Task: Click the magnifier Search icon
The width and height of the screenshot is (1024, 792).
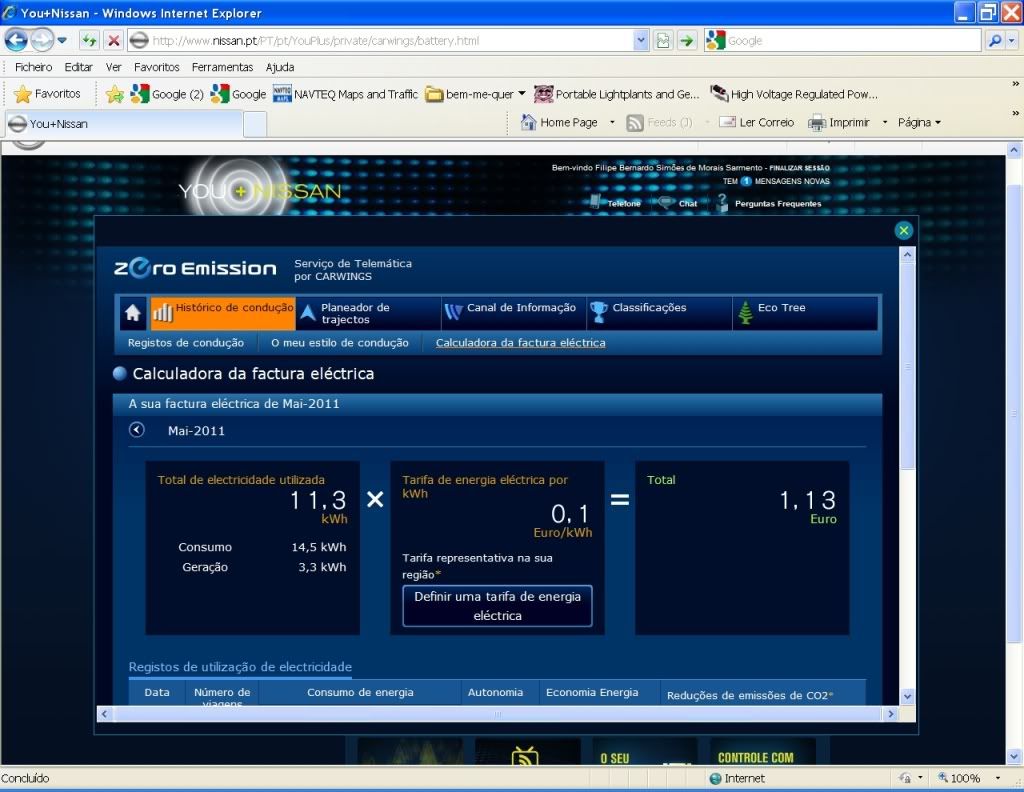Action: click(995, 40)
